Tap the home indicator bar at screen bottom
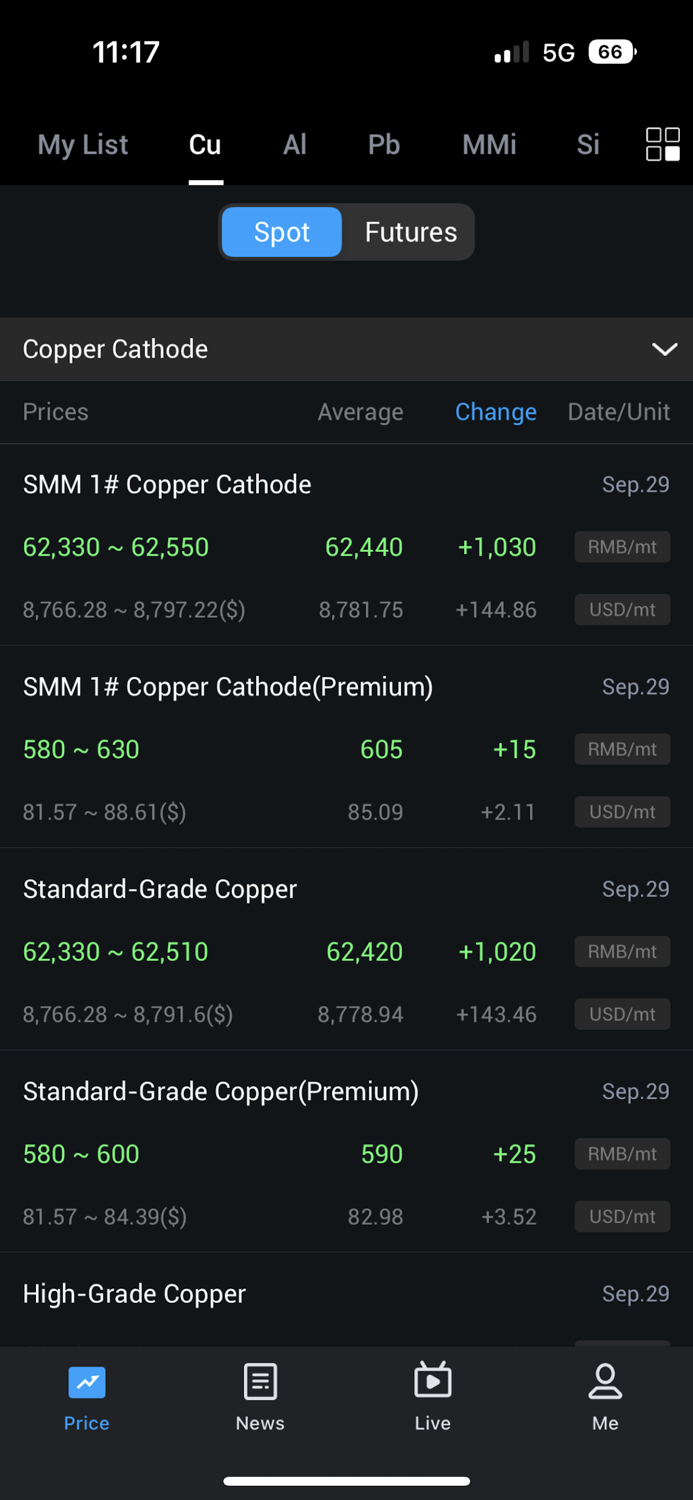 pos(346,1481)
